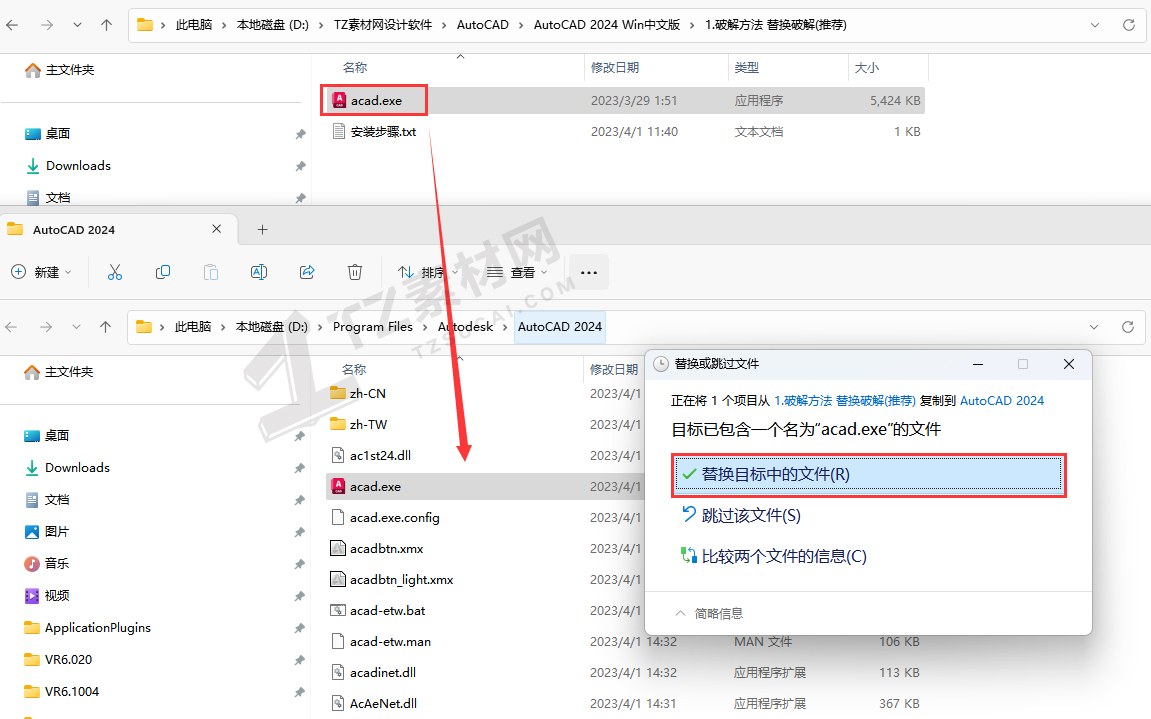Click the cut icon in AutoCAD 2024 window toolbar

tap(115, 272)
